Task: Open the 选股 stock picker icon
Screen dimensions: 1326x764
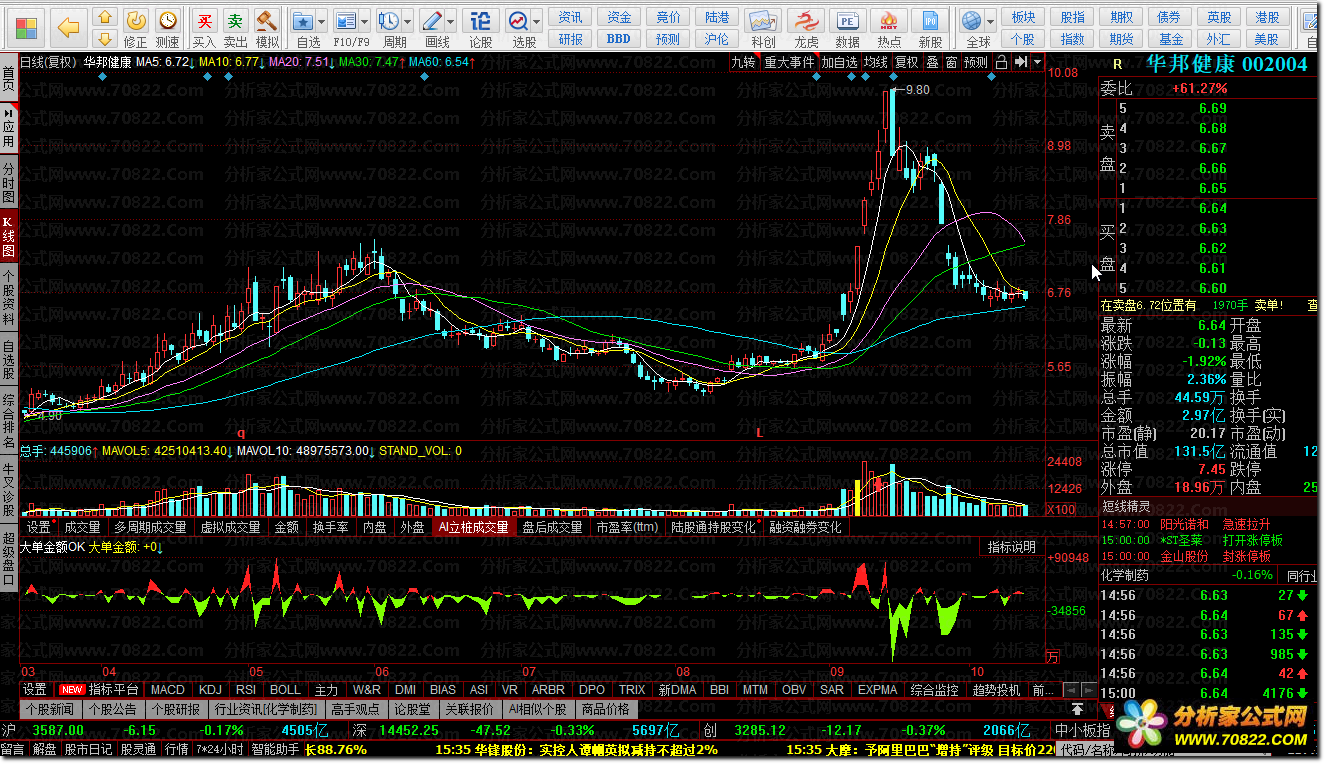Action: [x=518, y=21]
